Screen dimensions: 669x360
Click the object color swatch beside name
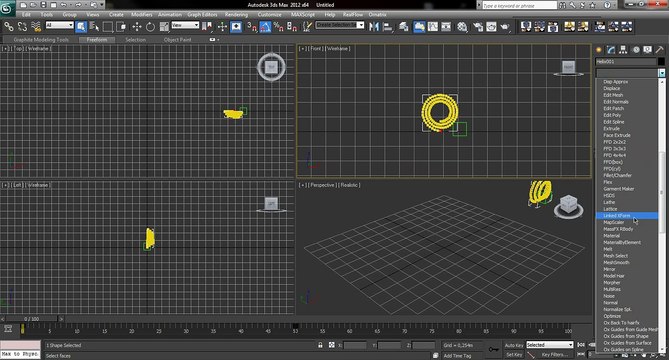661,62
